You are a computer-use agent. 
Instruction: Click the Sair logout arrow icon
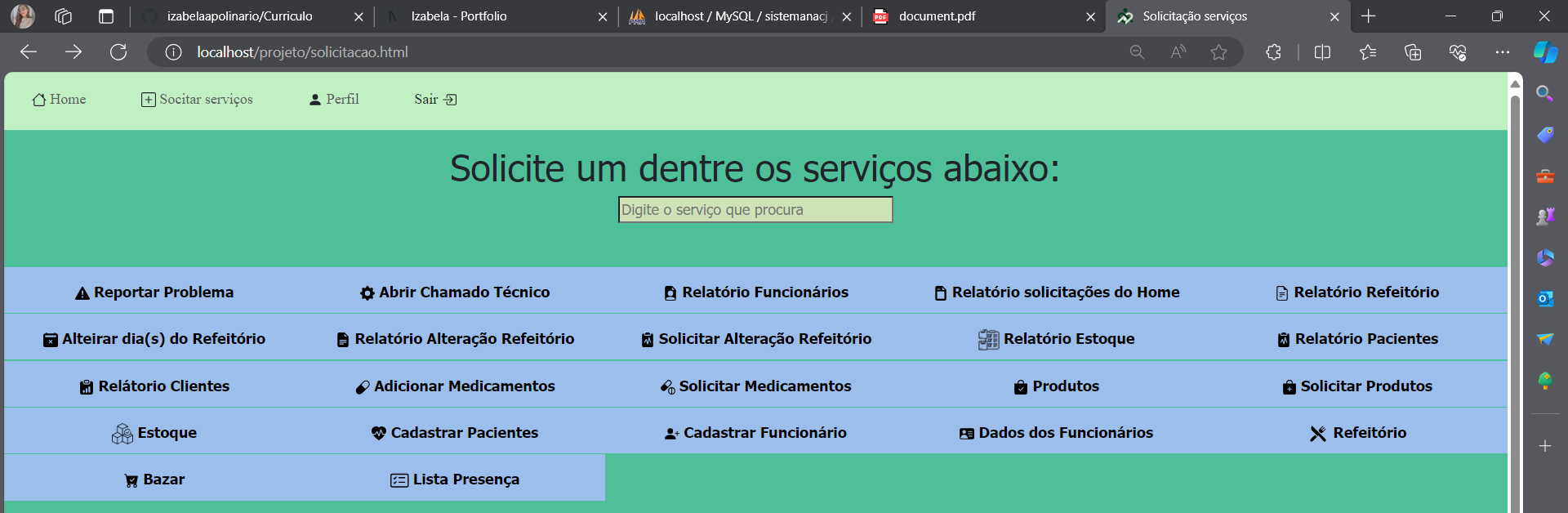[x=450, y=100]
